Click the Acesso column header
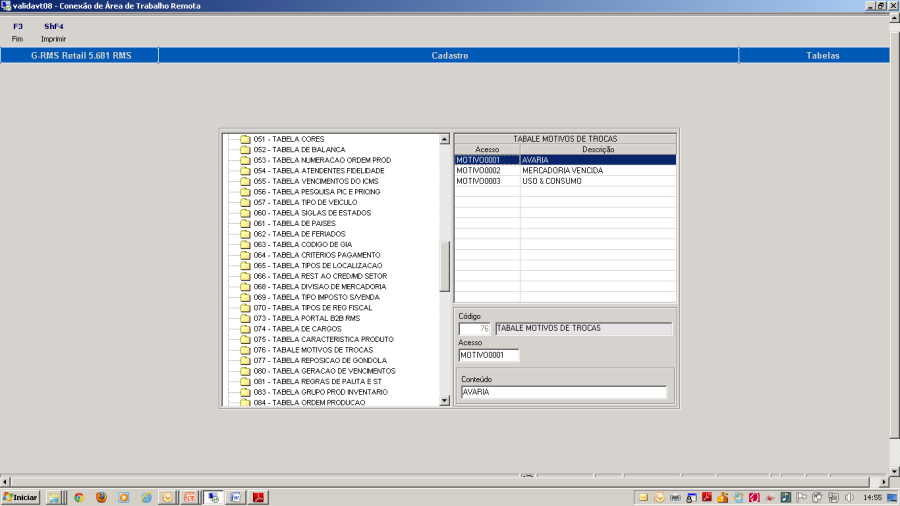Image resolution: width=900 pixels, height=506 pixels. [487, 150]
